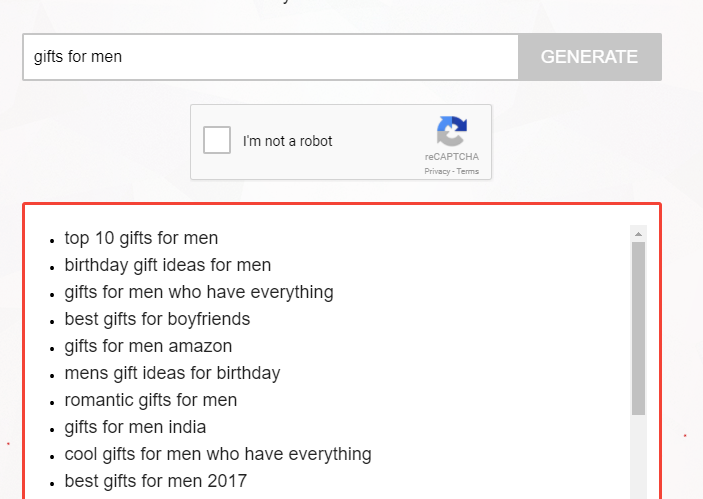
Task: Choose best gifts for boyfriends suggestion
Action: [157, 319]
